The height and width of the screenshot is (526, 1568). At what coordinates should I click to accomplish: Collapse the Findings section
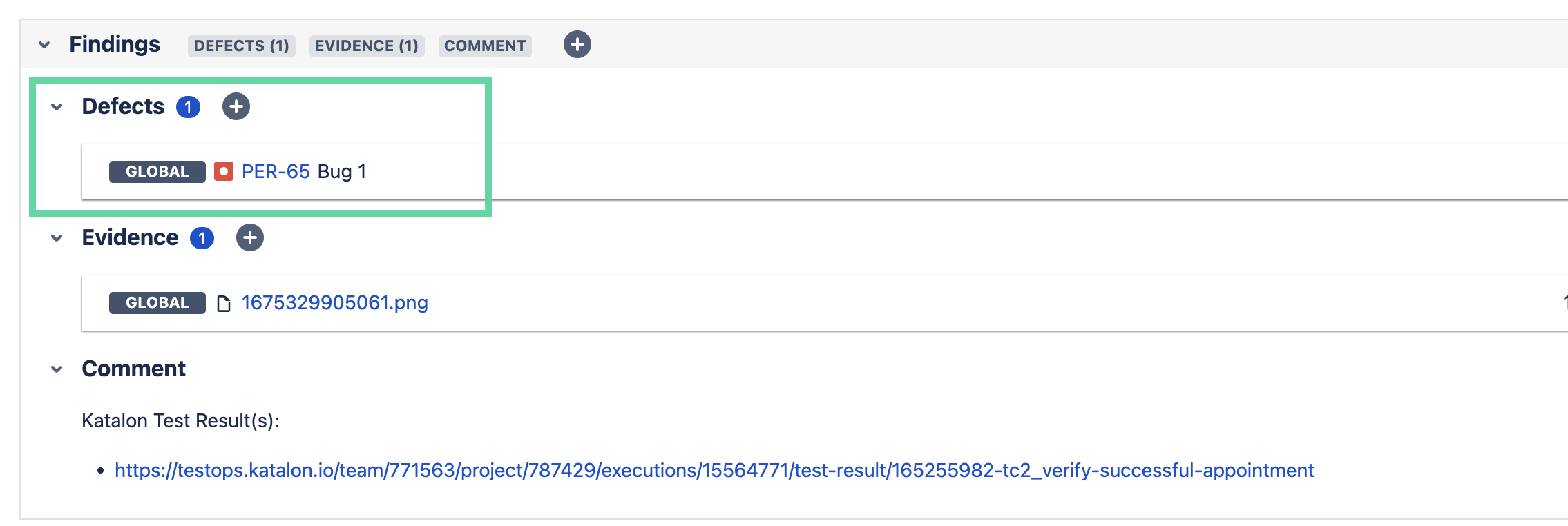pos(44,45)
